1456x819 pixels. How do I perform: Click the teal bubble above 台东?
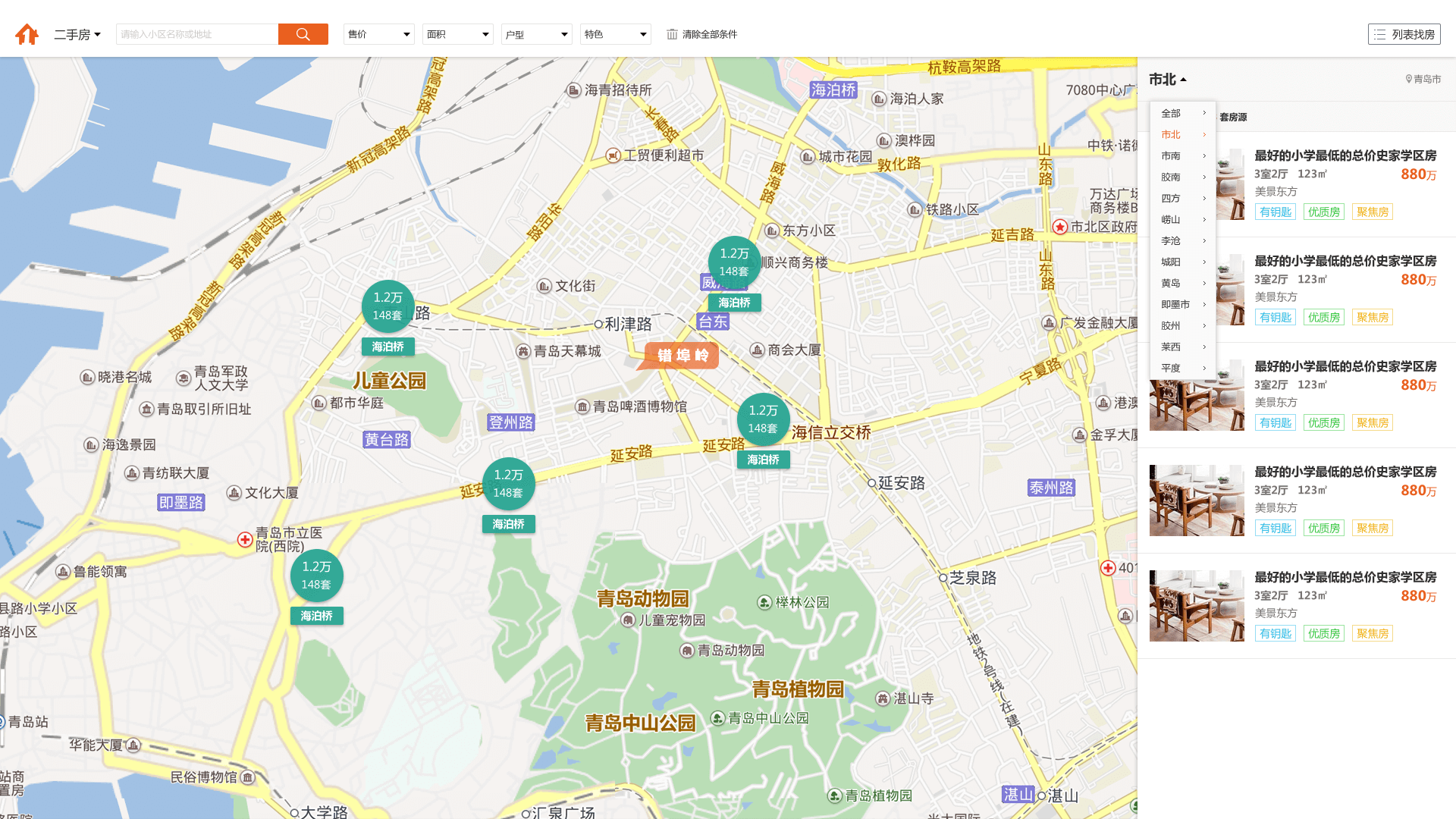734,262
